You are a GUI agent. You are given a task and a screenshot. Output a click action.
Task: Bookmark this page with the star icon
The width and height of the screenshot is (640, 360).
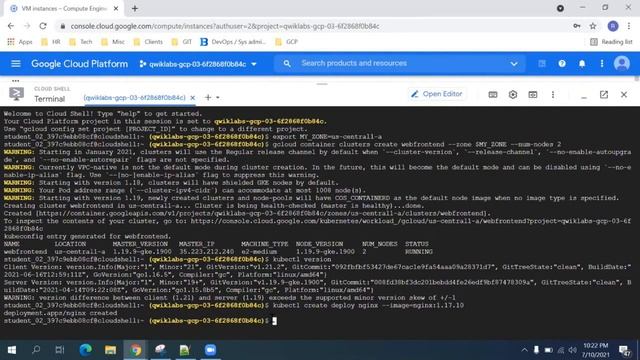pos(593,26)
